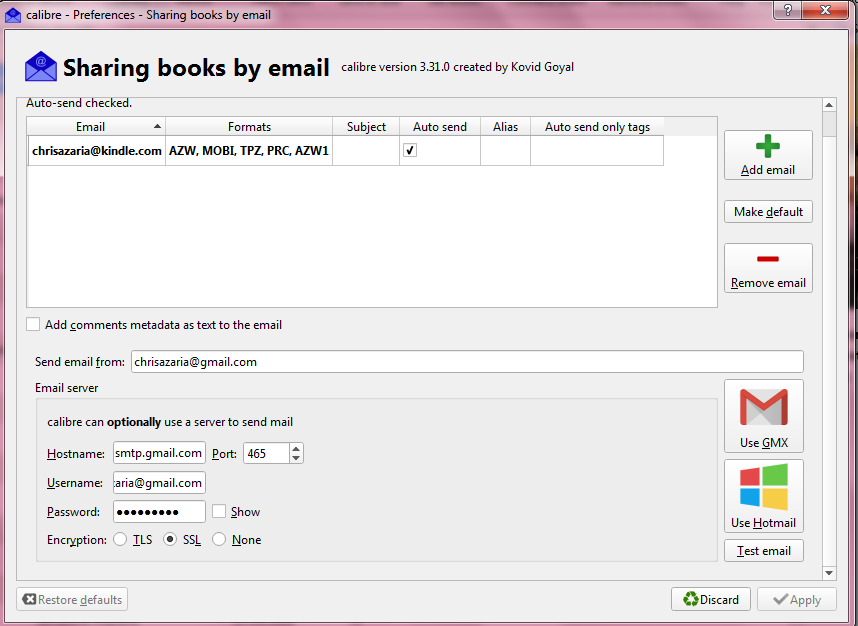Viewport: 858px width, 626px height.
Task: Click the Test email button
Action: [763, 550]
